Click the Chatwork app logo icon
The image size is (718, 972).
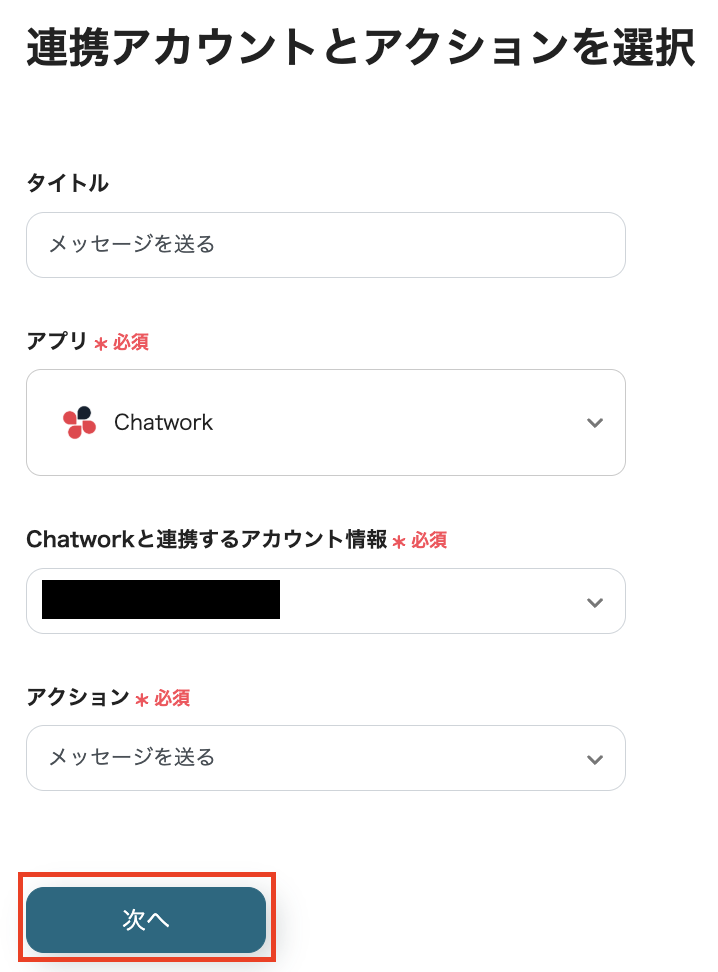tap(79, 422)
